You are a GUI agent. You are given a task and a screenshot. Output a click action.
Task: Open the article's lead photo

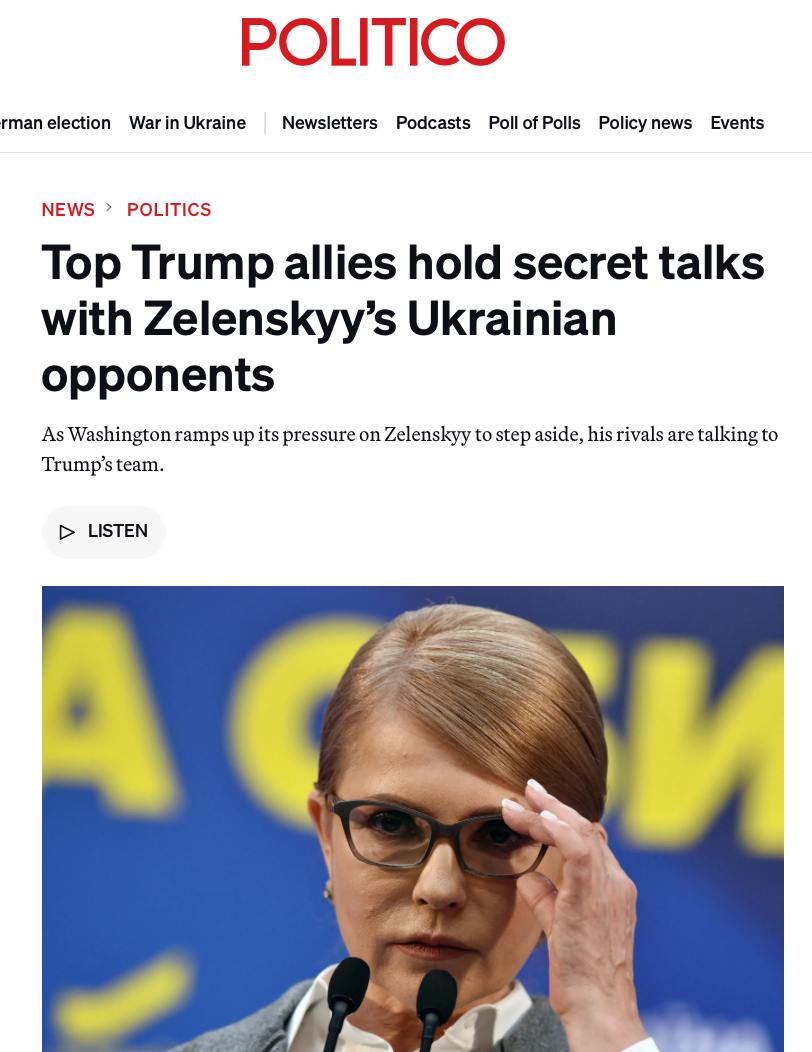click(413, 819)
